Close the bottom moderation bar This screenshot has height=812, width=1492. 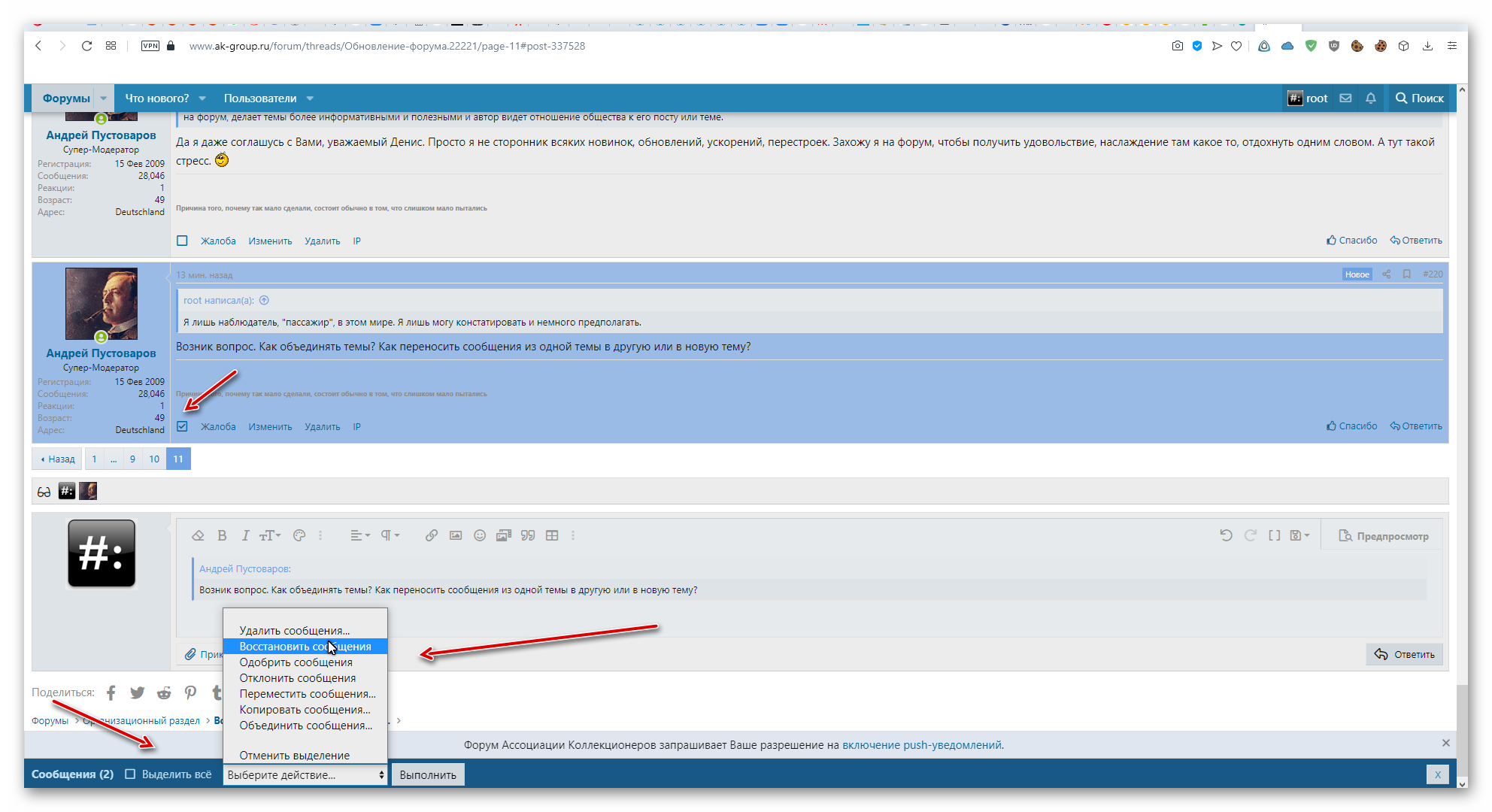(x=1437, y=774)
